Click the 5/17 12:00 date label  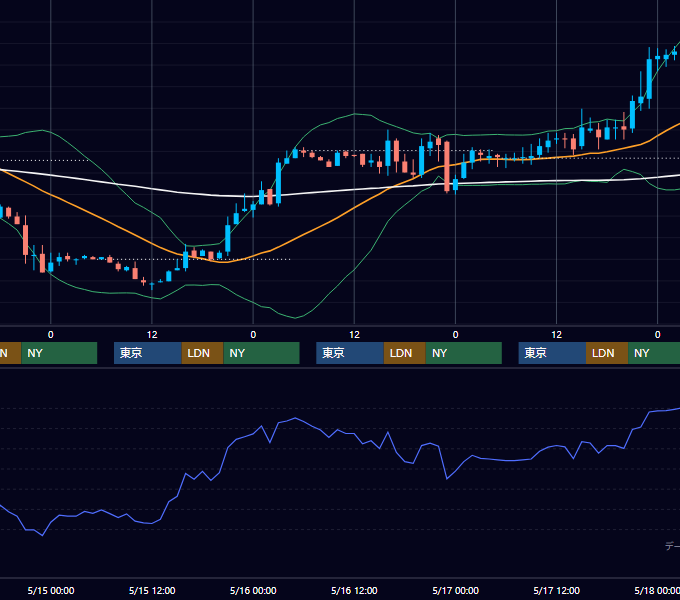556,590
